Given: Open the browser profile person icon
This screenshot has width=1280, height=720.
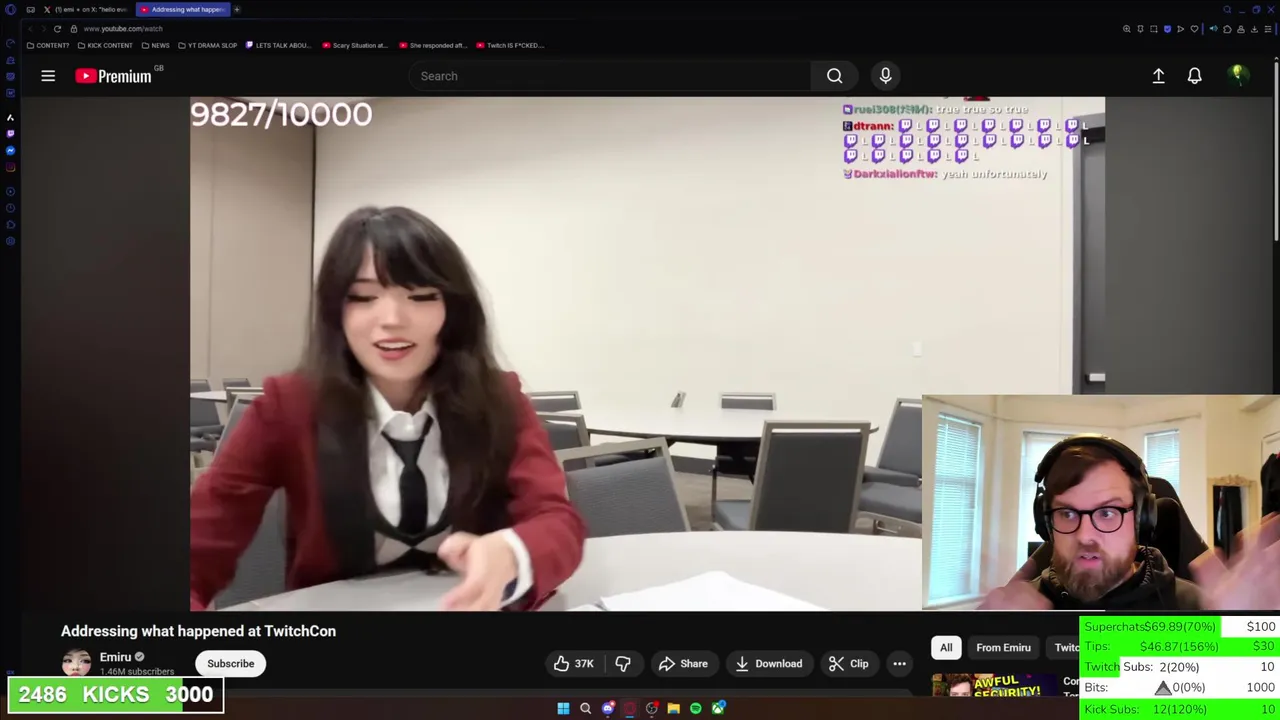Looking at the screenshot, I should coord(1241,29).
